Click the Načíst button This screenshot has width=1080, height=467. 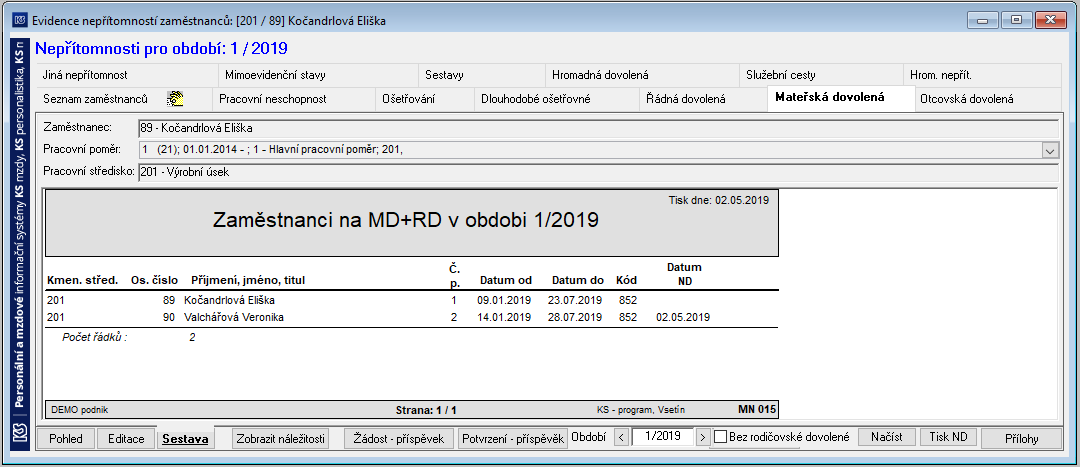coord(888,437)
